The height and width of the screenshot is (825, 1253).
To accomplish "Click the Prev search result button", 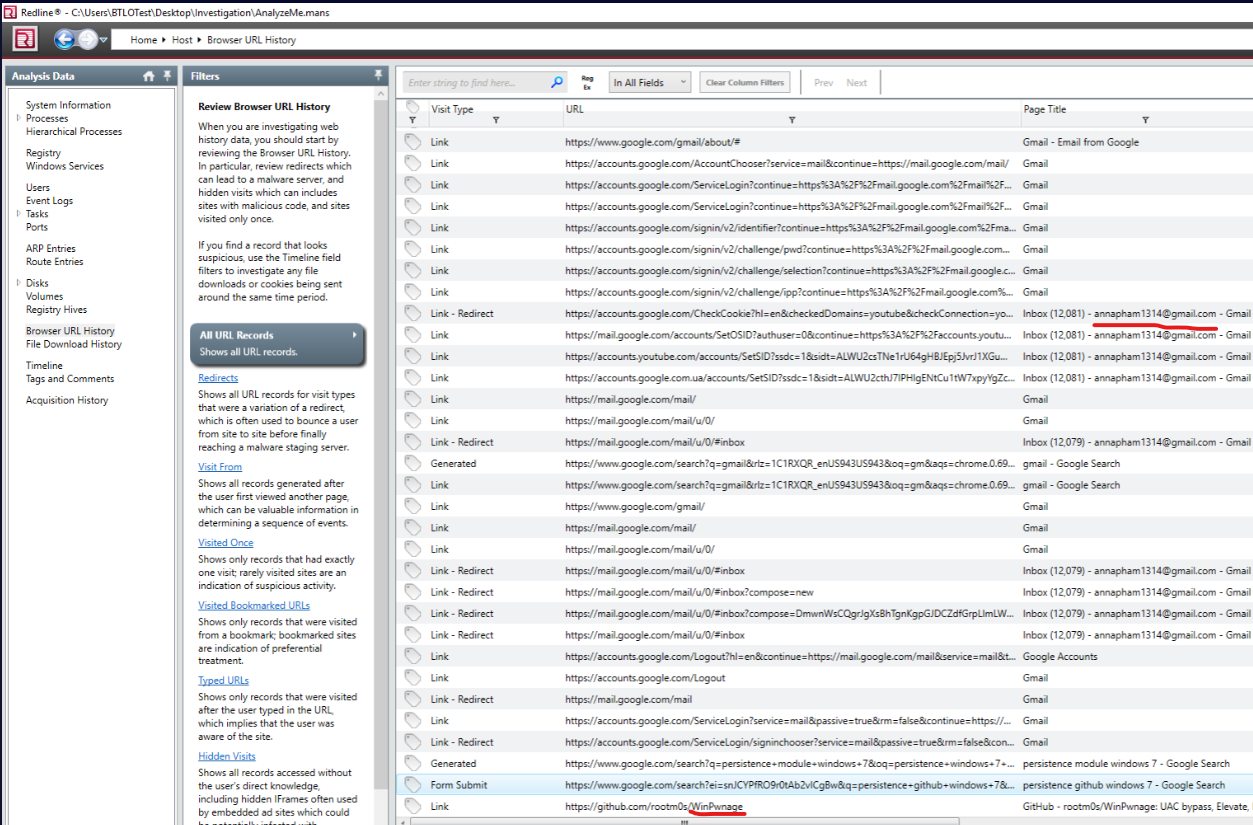I will (823, 83).
